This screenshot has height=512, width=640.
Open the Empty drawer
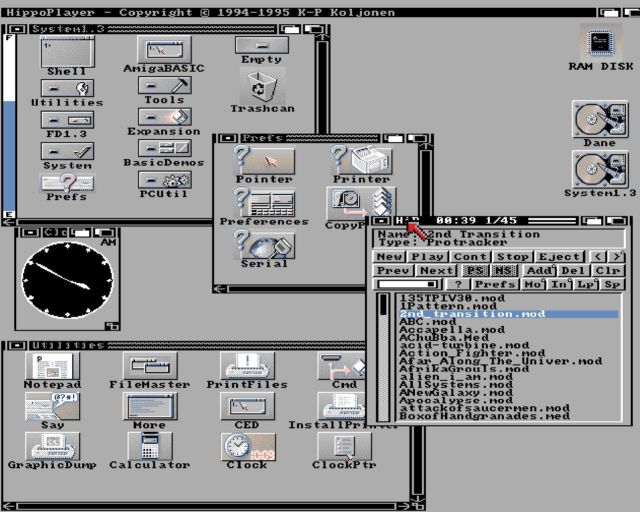click(262, 45)
